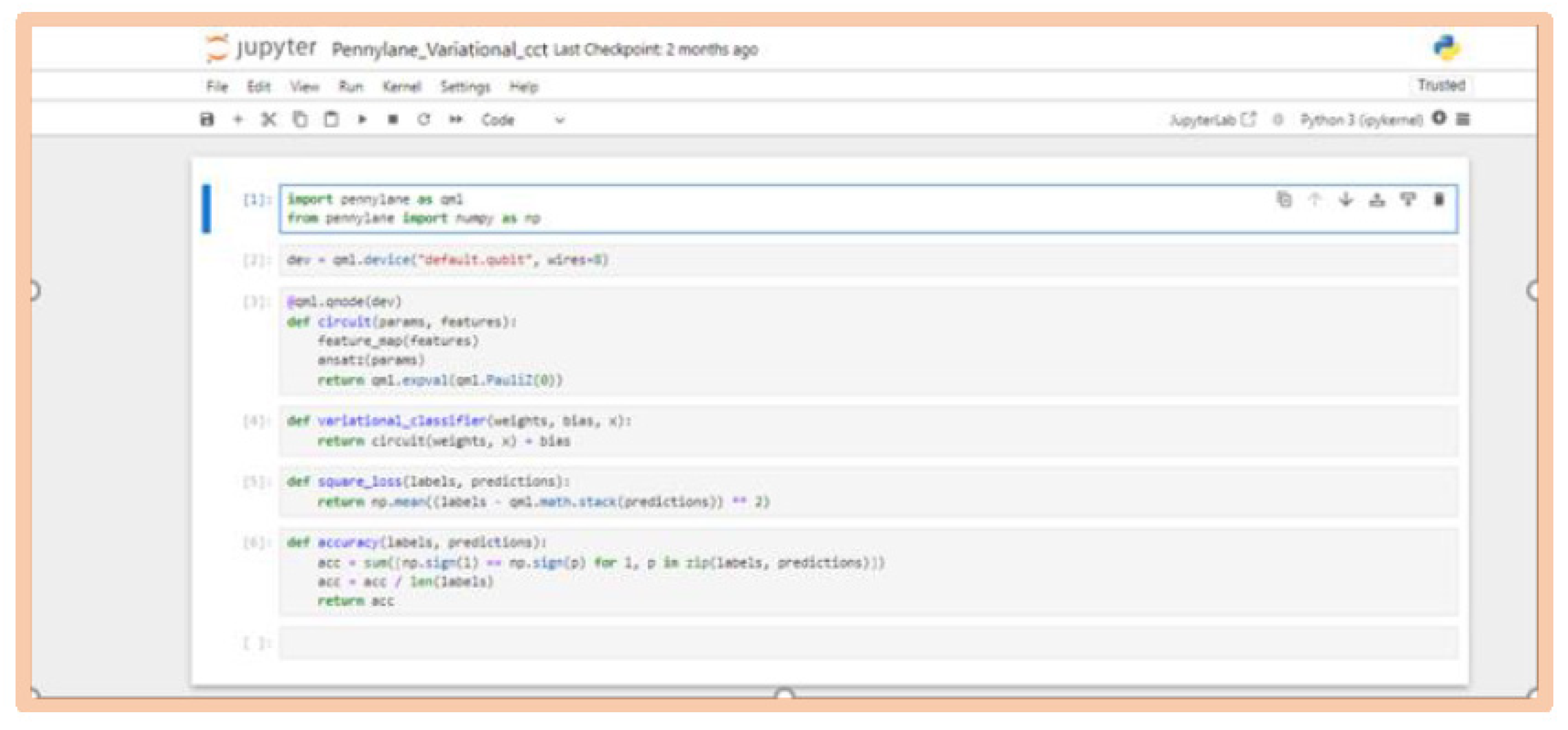Open the Run menu
Image resolution: width=1568 pixels, height=730 pixels.
click(x=351, y=86)
